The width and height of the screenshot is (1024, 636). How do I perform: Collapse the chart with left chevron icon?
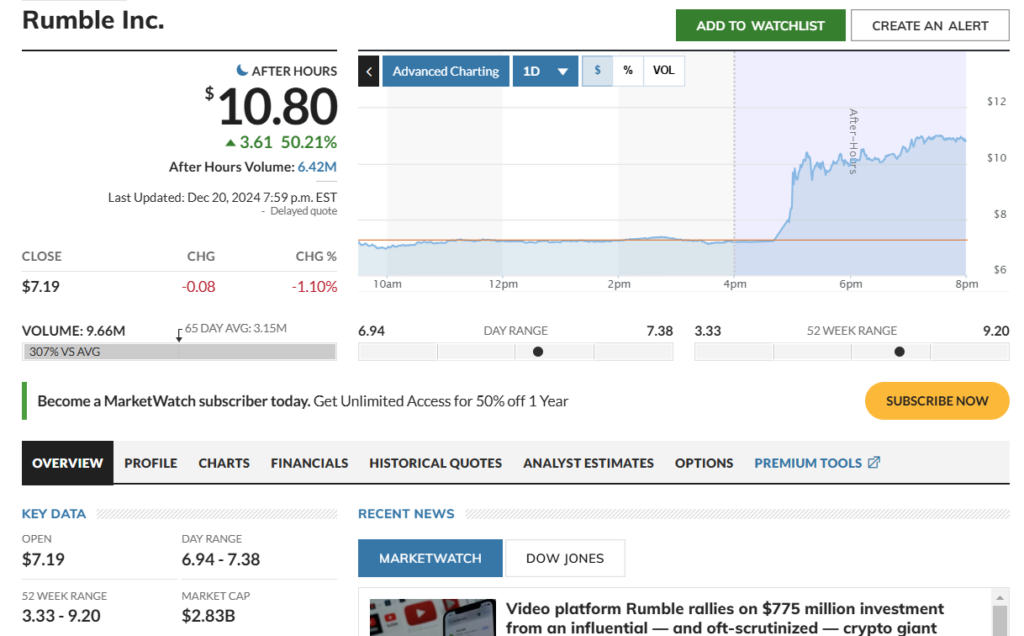[368, 71]
